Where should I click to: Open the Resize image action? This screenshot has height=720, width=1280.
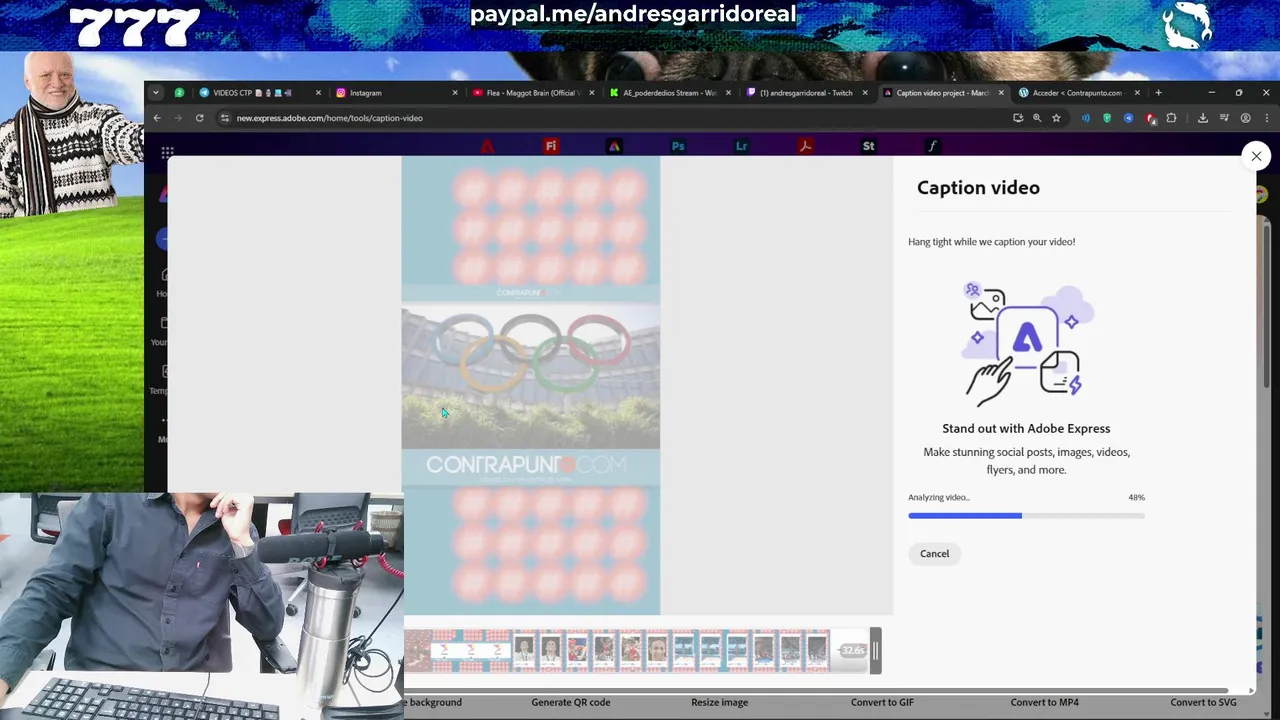(719, 702)
